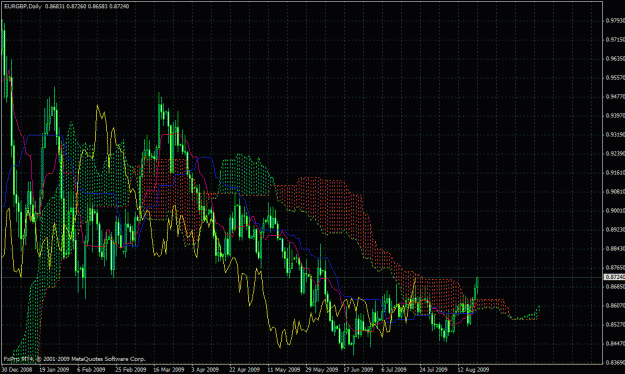Click the 6 Jul 2009 date label
The image size is (625, 374).
coord(394,370)
